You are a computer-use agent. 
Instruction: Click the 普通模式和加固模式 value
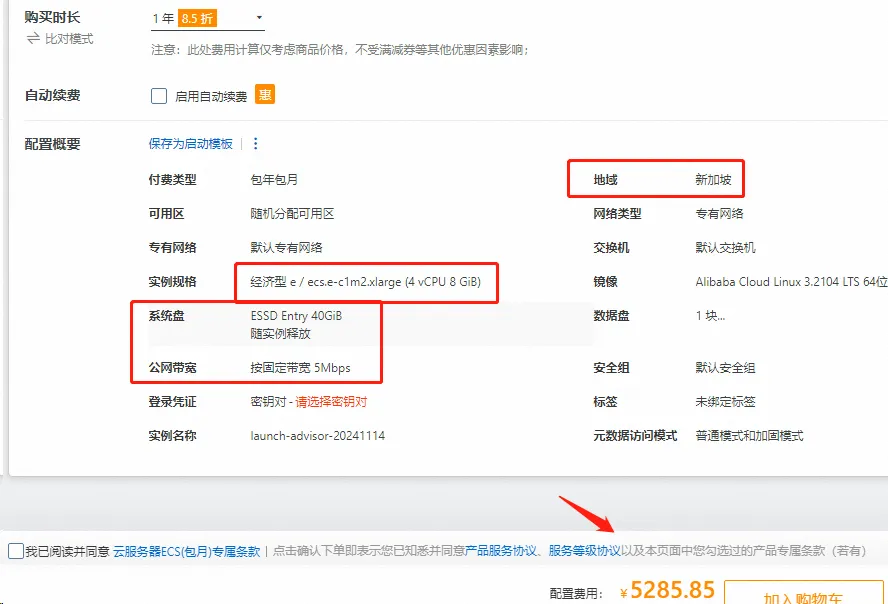[749, 436]
